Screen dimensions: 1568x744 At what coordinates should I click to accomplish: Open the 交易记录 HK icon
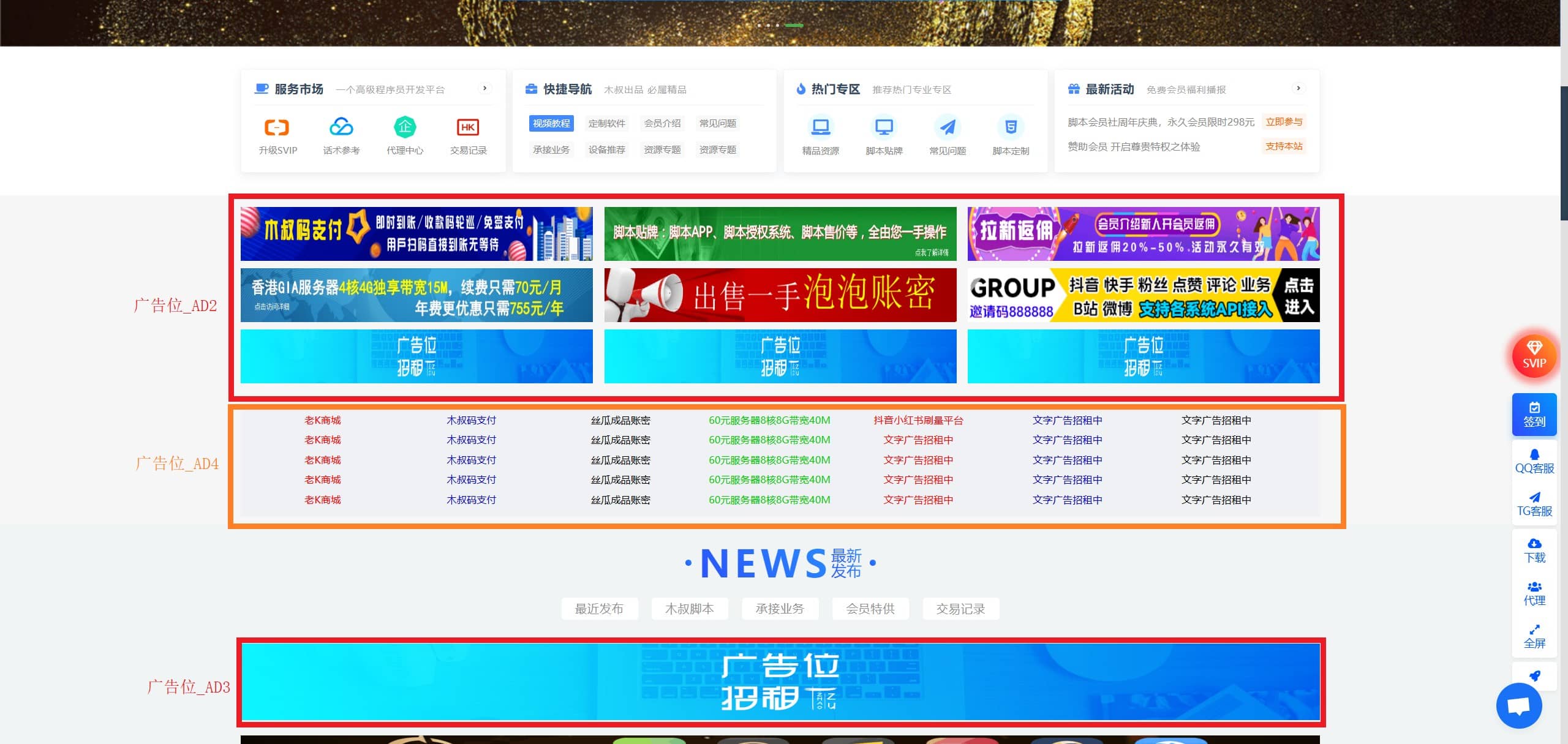click(x=468, y=127)
